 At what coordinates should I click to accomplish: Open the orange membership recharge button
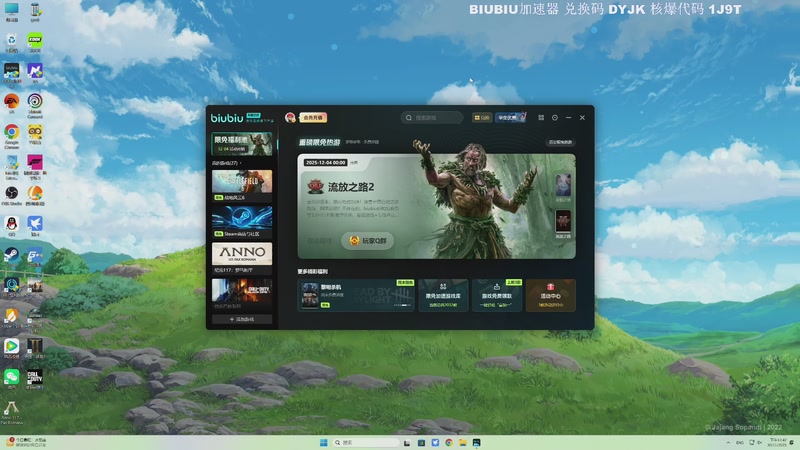(313, 117)
